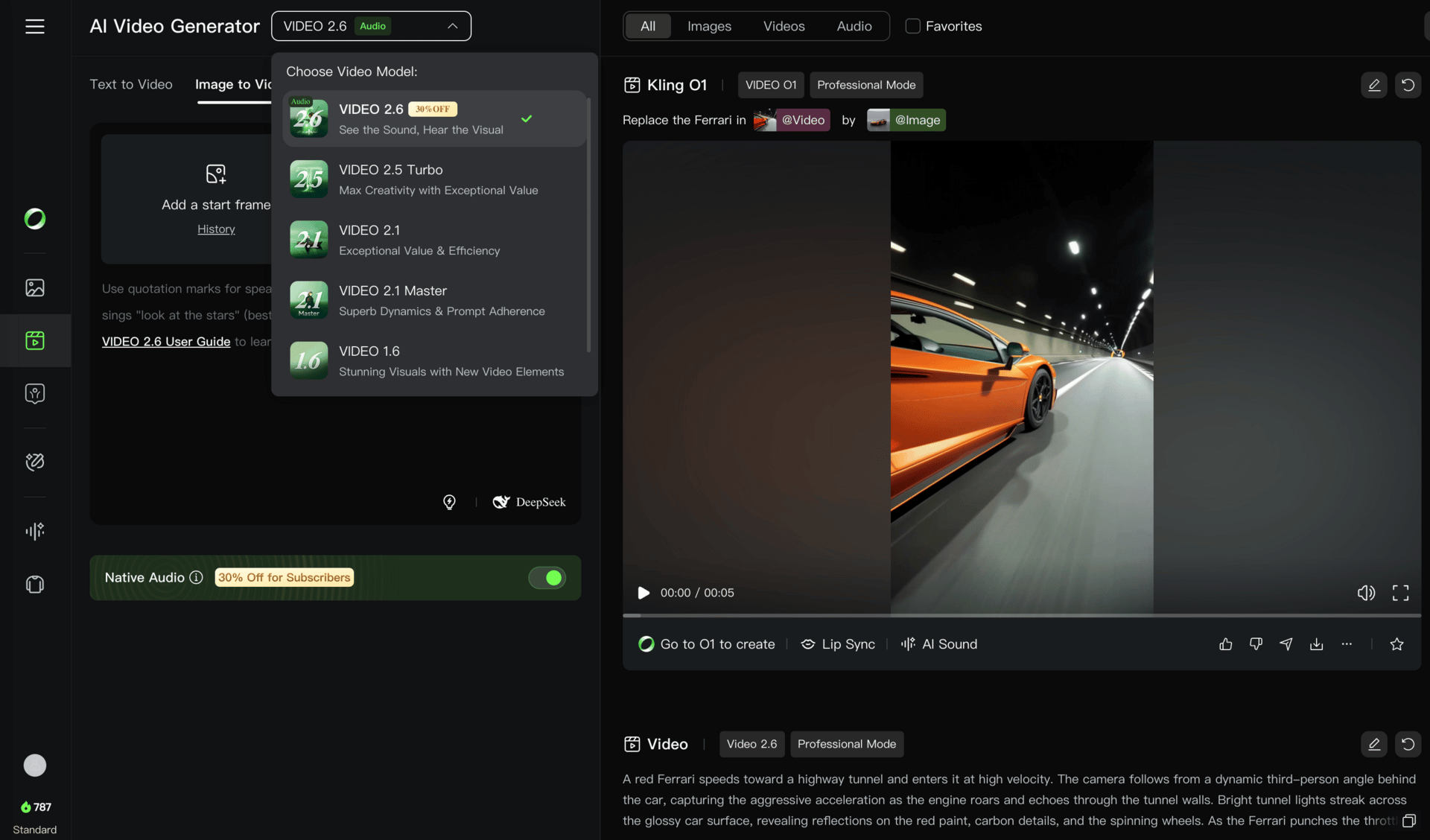Open the image generation sidebar icon
1430x840 pixels.
pyautogui.click(x=35, y=287)
